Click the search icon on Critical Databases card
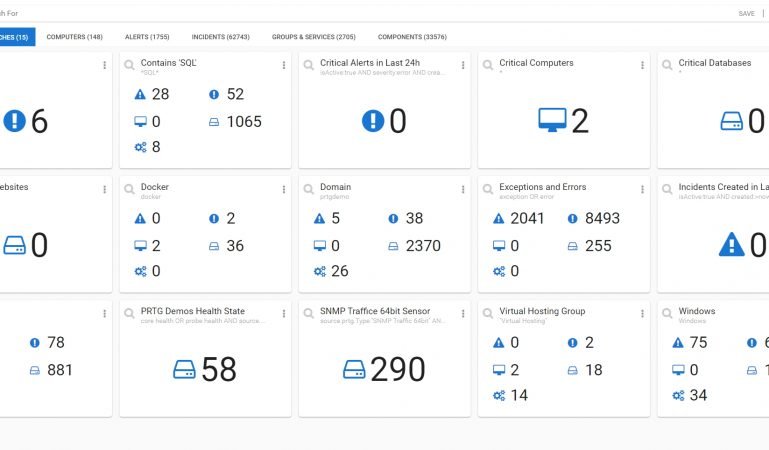Viewport: 769px width, 450px height. tap(667, 65)
